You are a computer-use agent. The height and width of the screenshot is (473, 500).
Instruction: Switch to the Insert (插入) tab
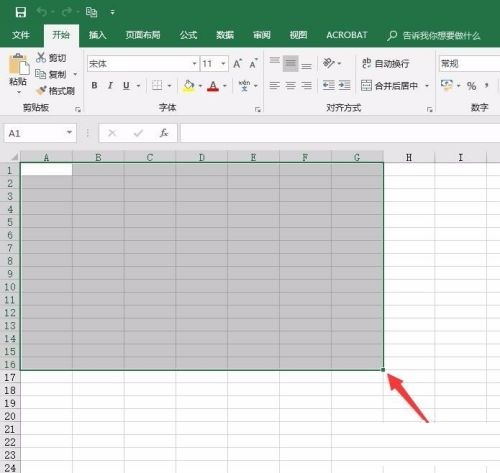pyautogui.click(x=97, y=35)
